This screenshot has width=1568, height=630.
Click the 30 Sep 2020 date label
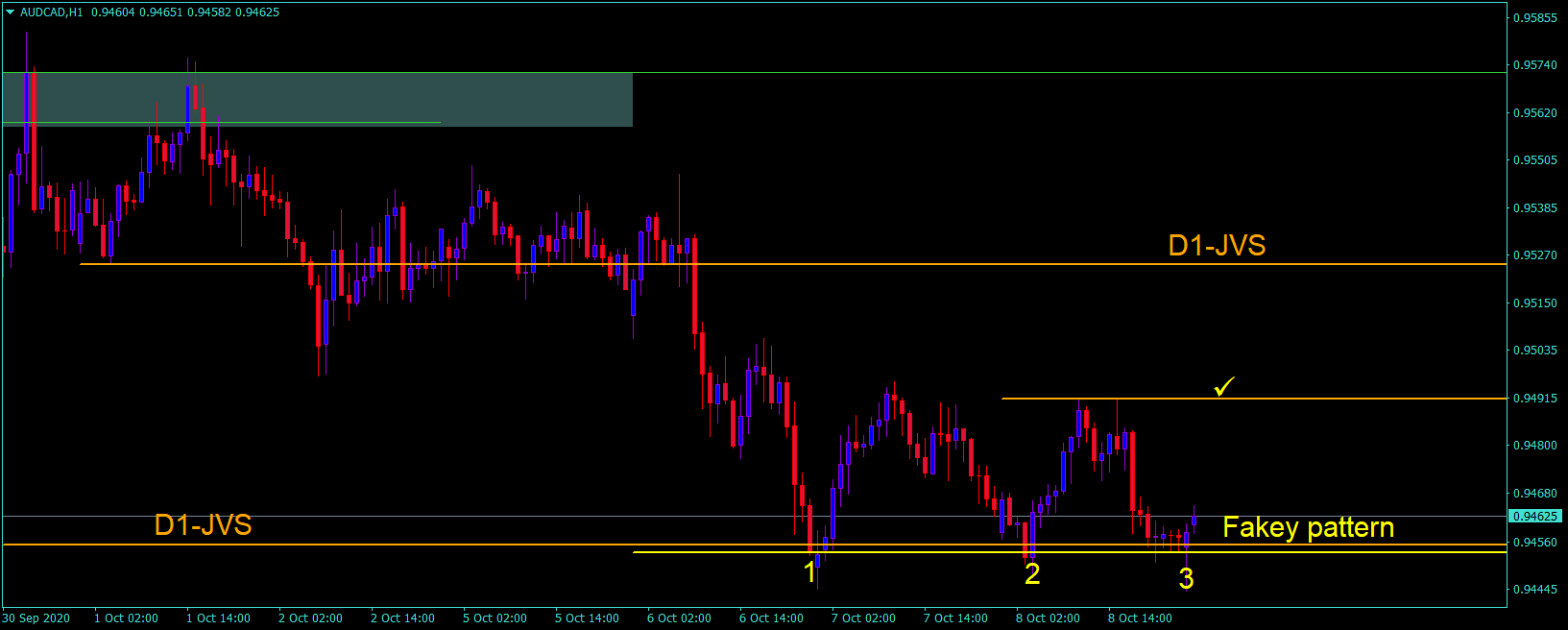pos(36,618)
